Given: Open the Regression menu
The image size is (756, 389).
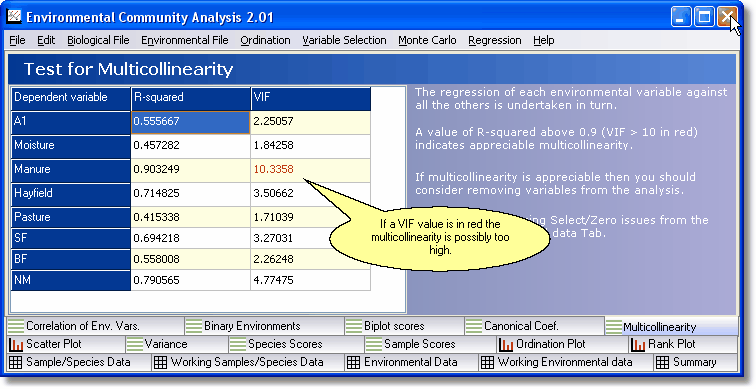Looking at the screenshot, I should pyautogui.click(x=495, y=40).
